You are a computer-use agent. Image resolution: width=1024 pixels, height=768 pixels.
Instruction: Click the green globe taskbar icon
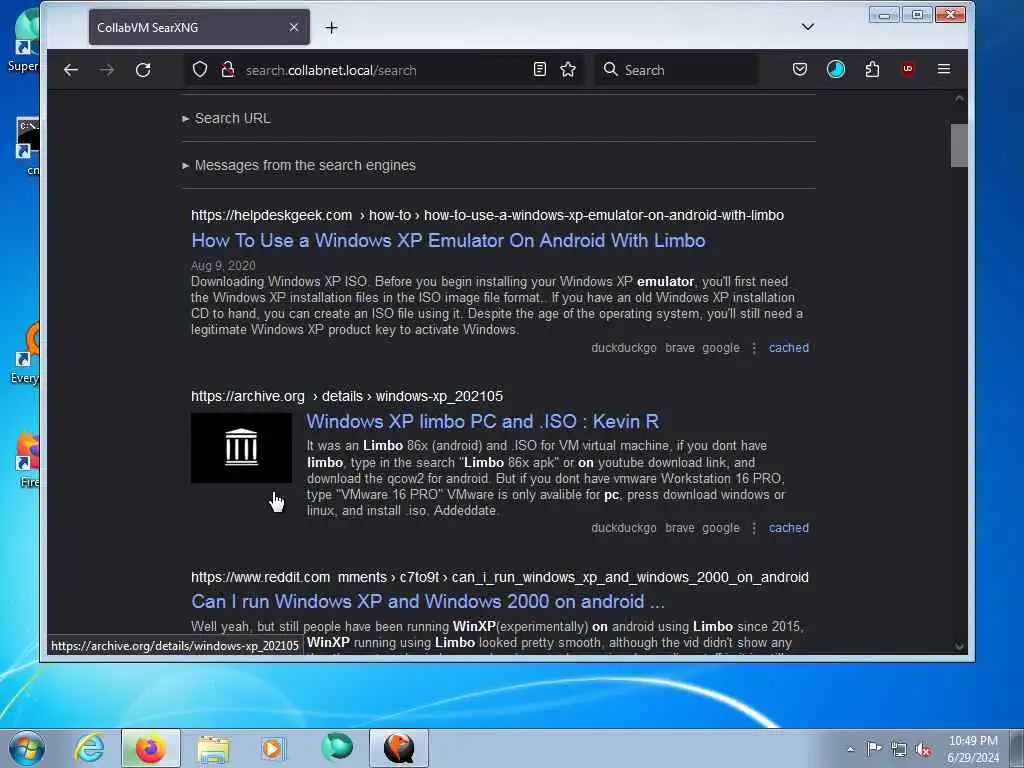[336, 748]
